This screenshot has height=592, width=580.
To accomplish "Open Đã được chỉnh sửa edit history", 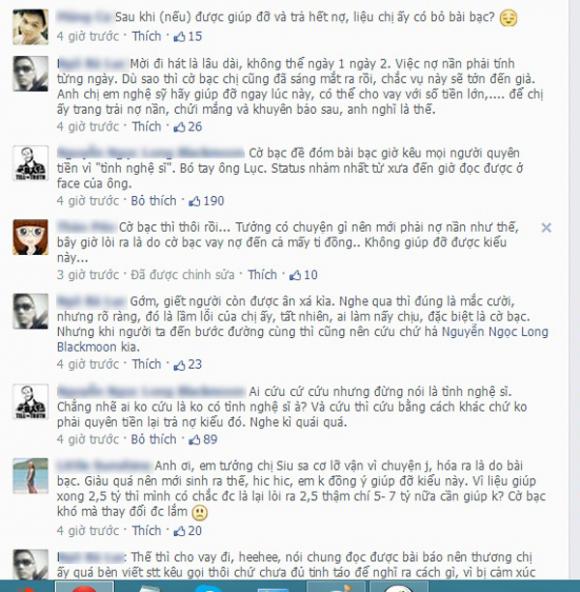I will click(x=183, y=275).
